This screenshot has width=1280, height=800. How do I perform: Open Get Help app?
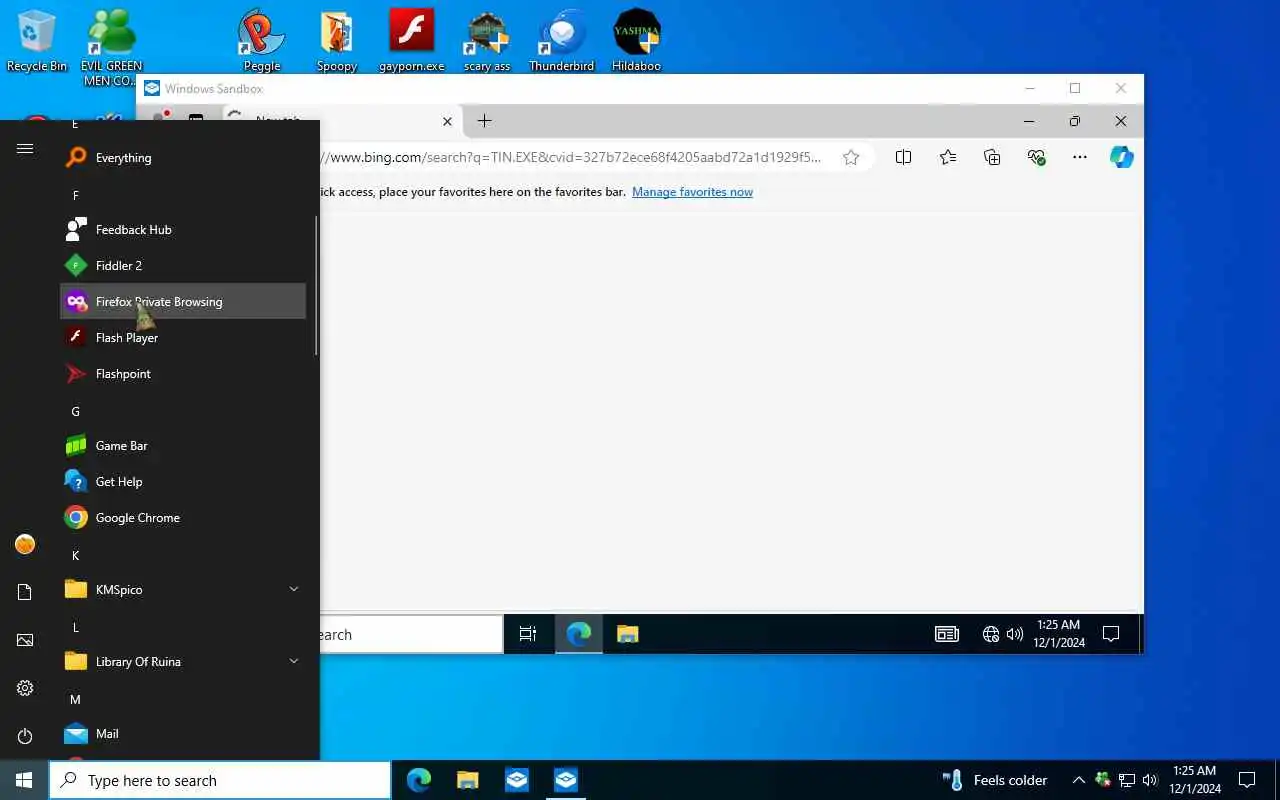pyautogui.click(x=183, y=482)
